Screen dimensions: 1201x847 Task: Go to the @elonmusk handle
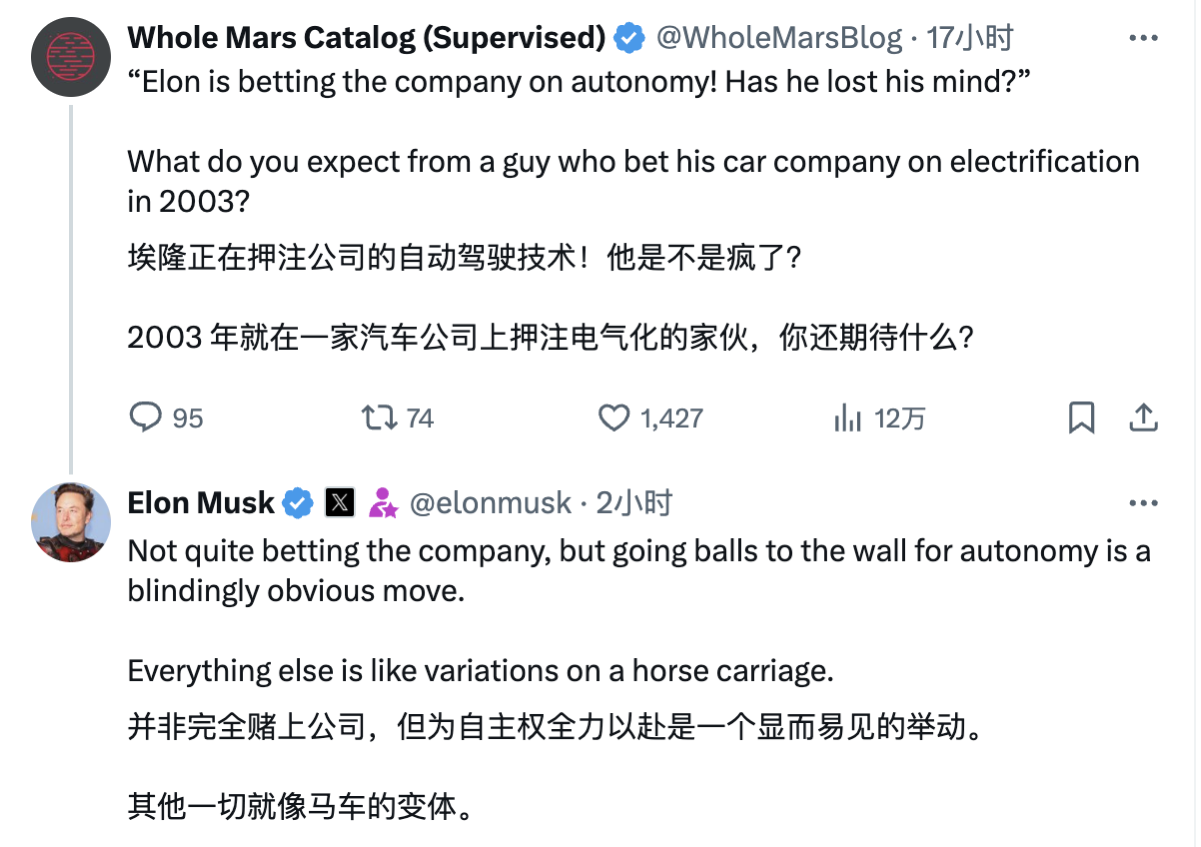click(x=491, y=503)
